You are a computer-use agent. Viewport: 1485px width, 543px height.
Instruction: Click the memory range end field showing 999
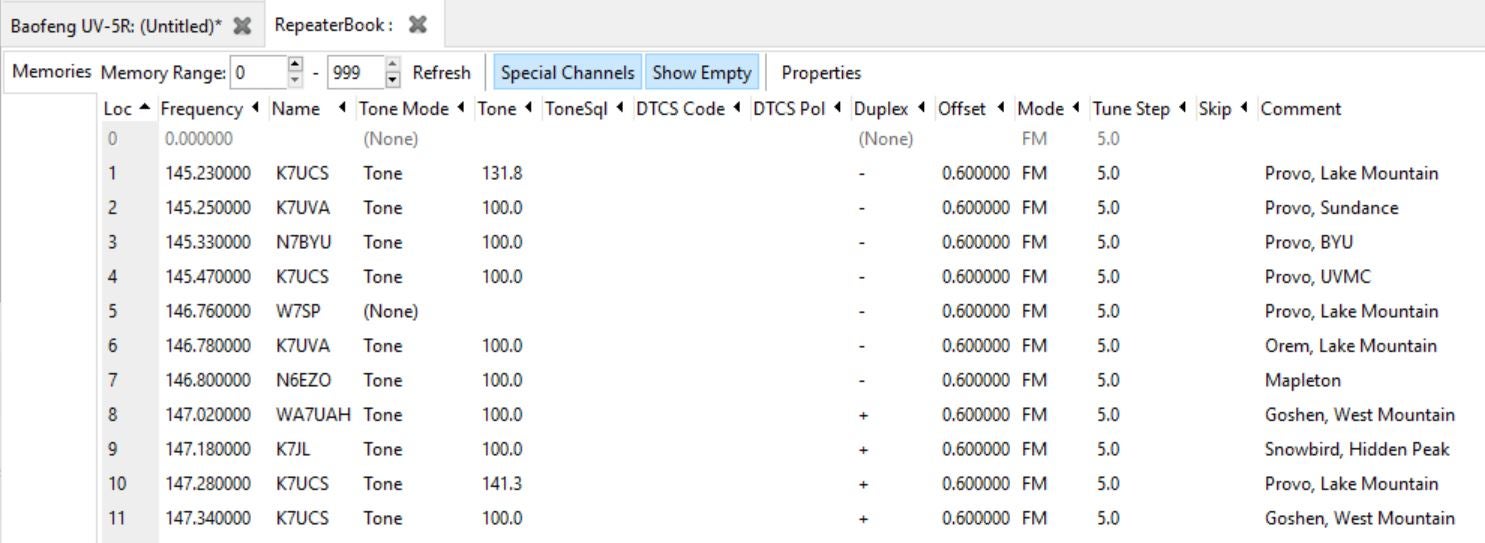(355, 73)
